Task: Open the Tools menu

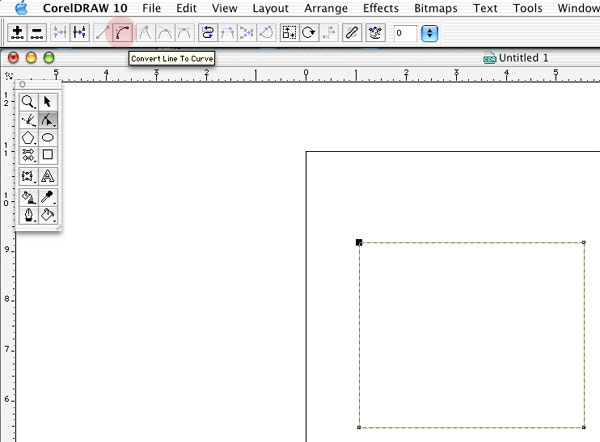Action: click(528, 8)
